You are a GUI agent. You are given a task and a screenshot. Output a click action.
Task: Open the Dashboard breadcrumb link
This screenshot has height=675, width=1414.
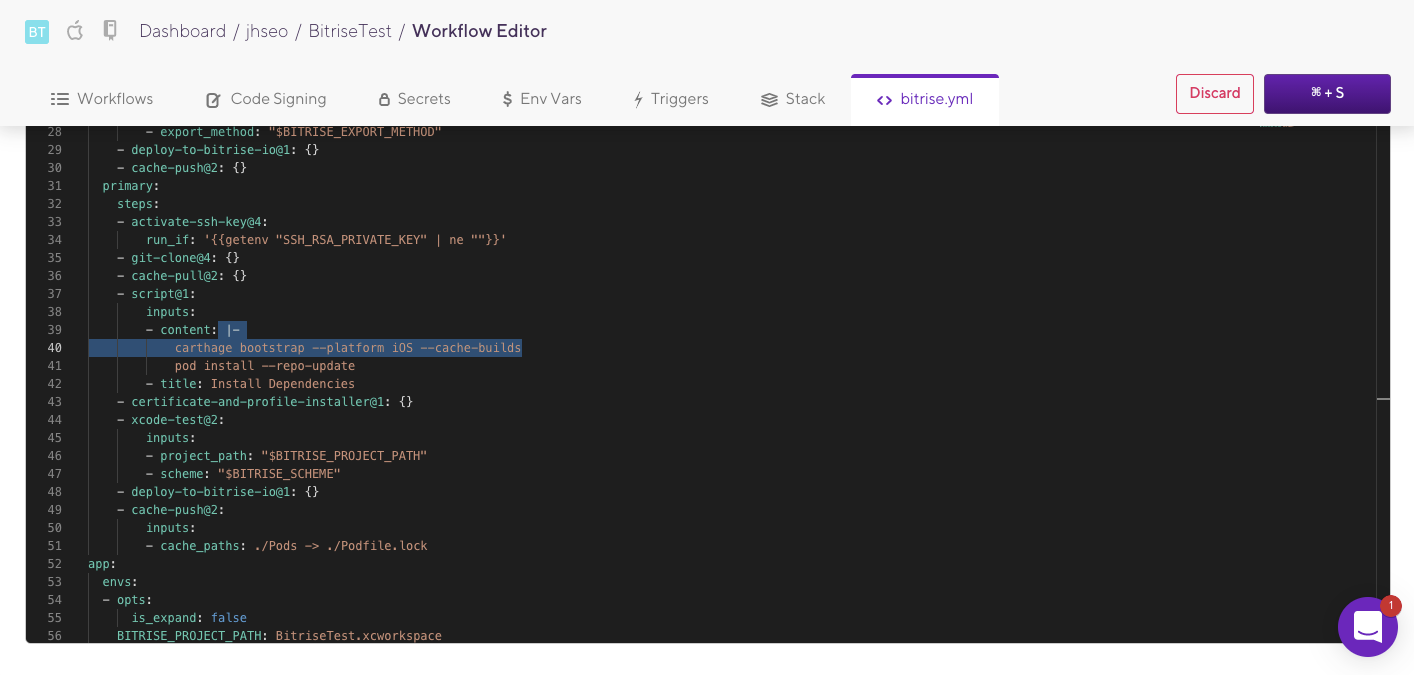[183, 31]
